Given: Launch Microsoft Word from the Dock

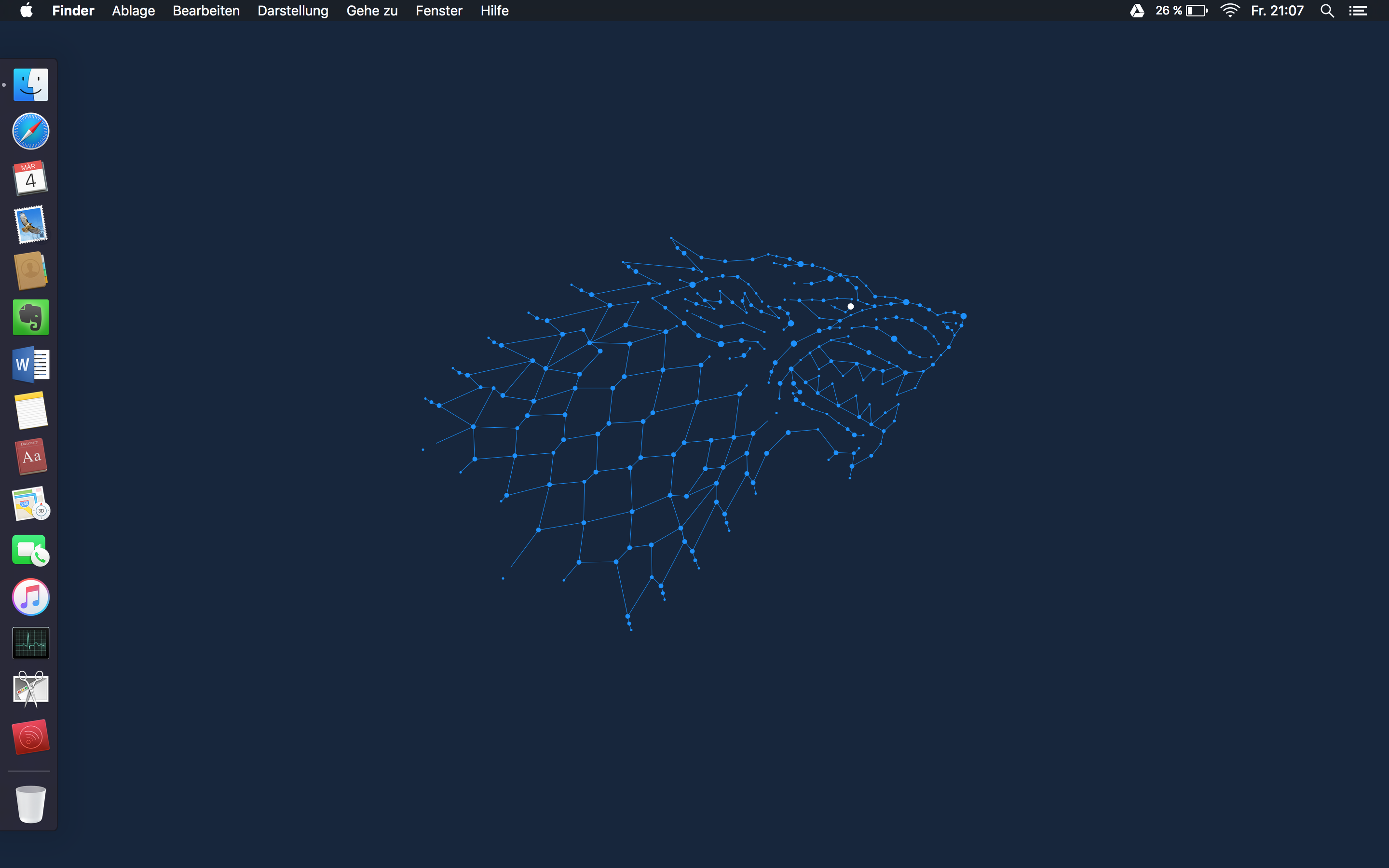Looking at the screenshot, I should point(31,364).
